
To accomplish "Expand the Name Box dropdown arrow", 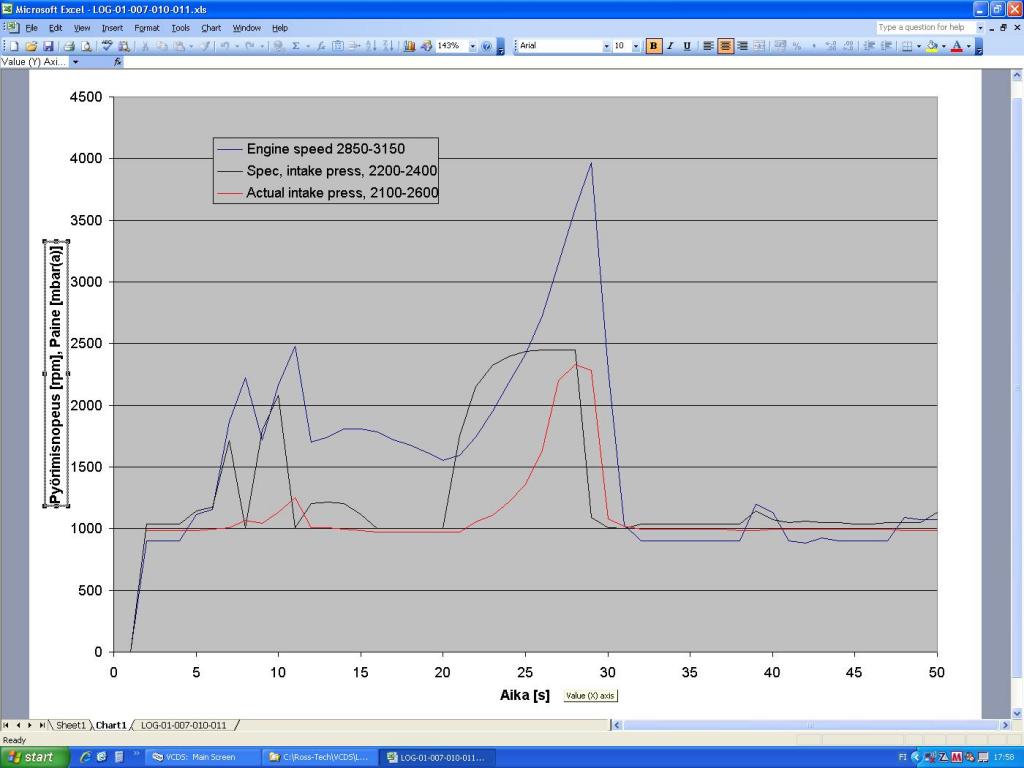I will tap(75, 62).
